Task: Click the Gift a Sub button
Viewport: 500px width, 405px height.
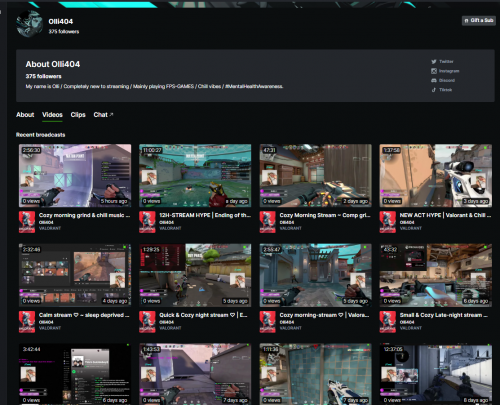Action: 479,20
